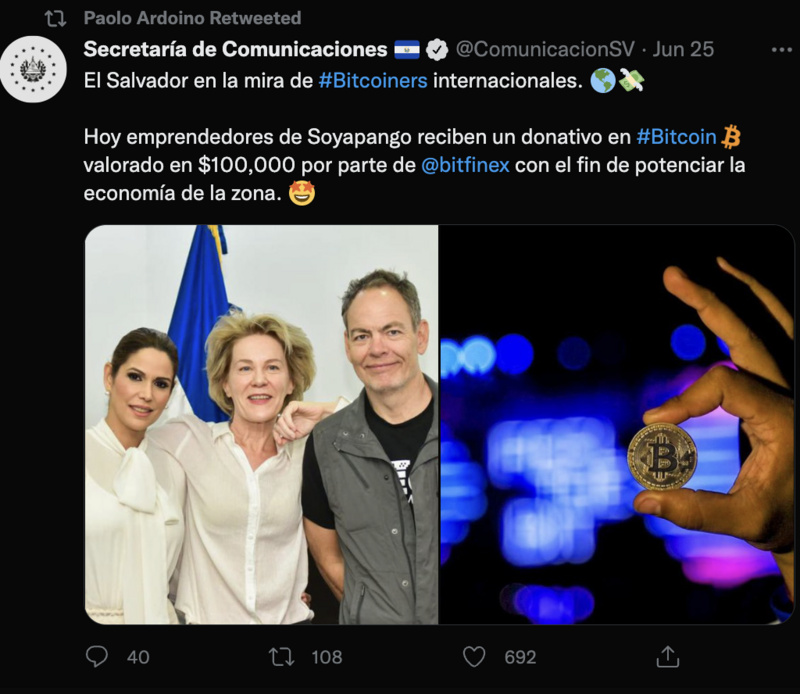Open the three-dot more options menu

[781, 49]
